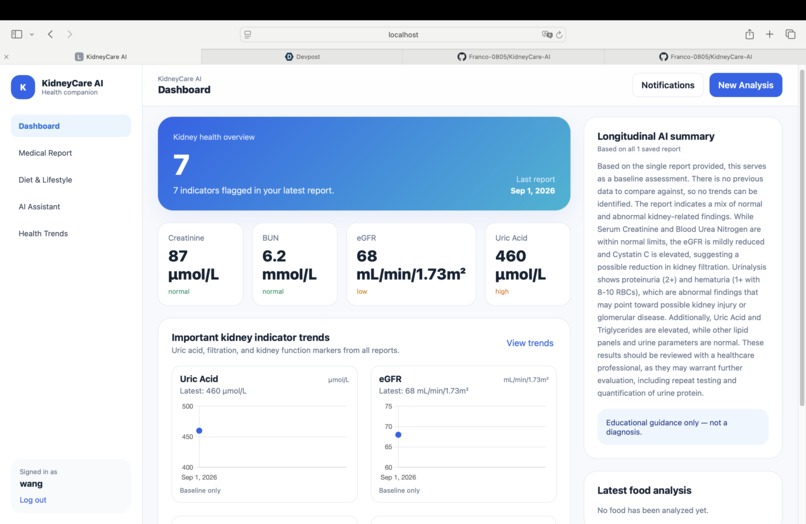806x524 pixels.
Task: Click 'Latest: 68 mL/min/1.73m²' under eGFR chart
Action: tap(424, 391)
